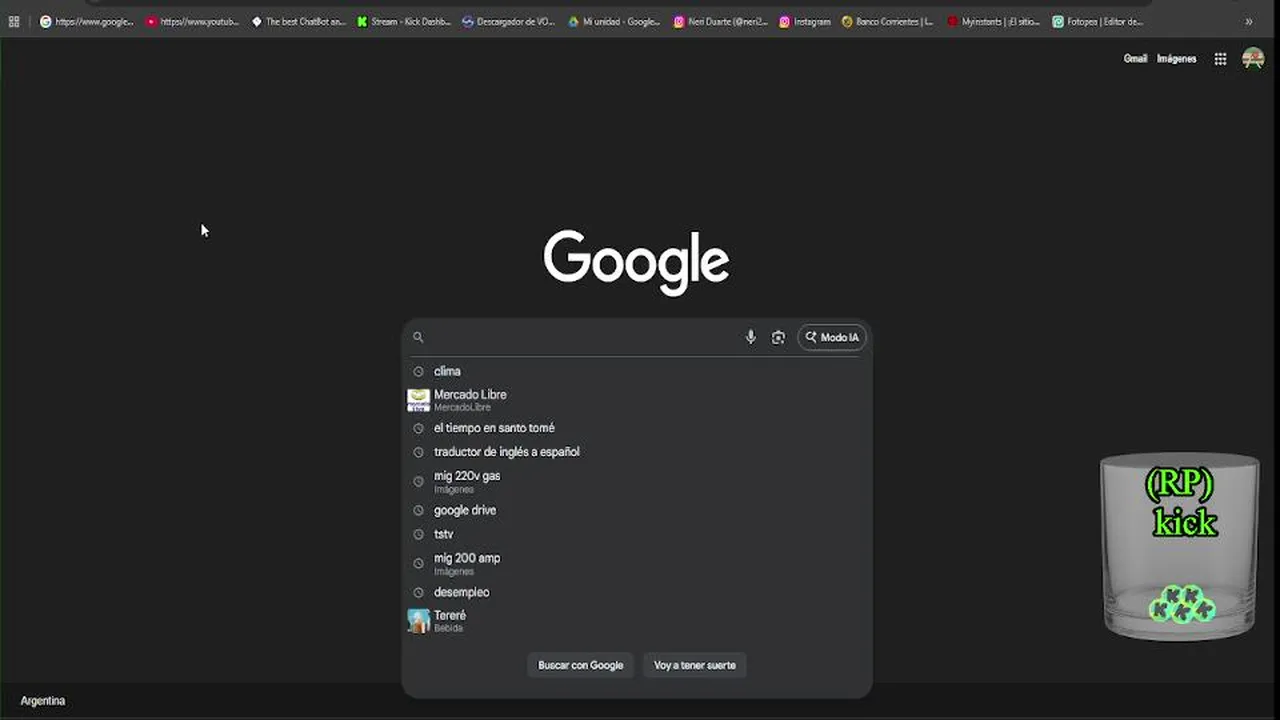Open the Fotopea editor bookmark
Viewport: 1280px width, 720px height.
click(1098, 21)
